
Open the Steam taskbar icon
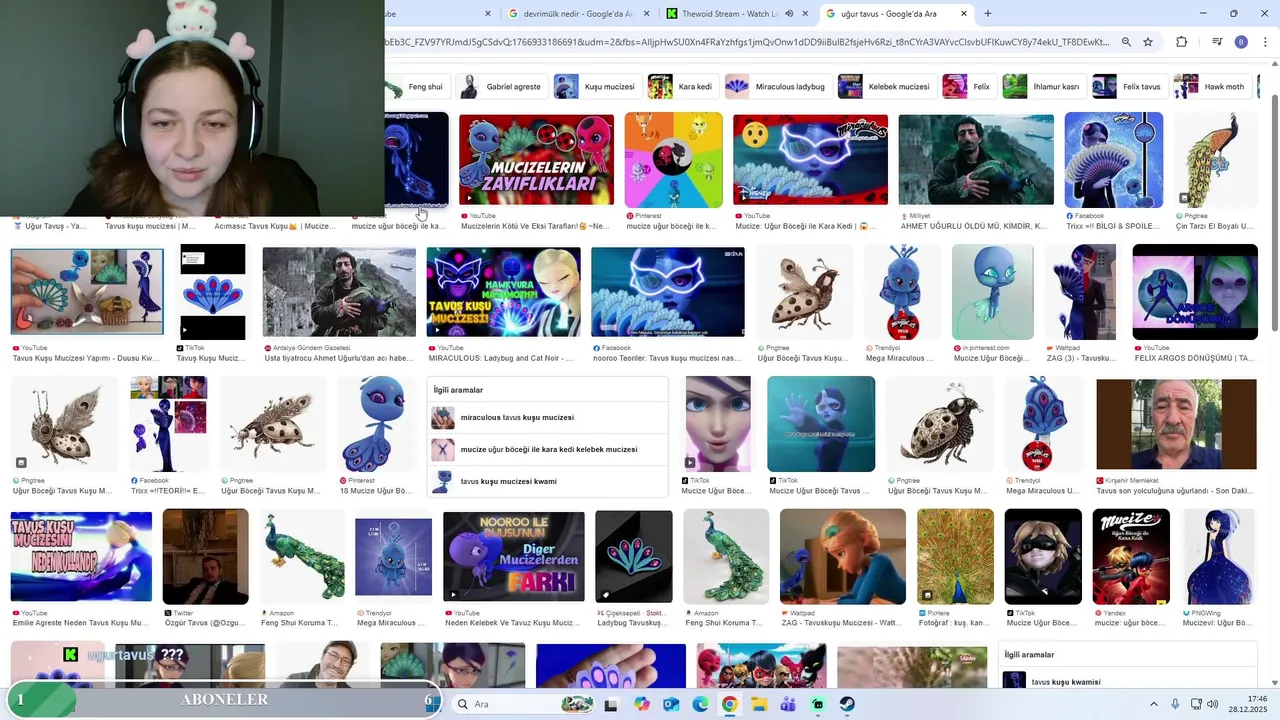(x=847, y=704)
